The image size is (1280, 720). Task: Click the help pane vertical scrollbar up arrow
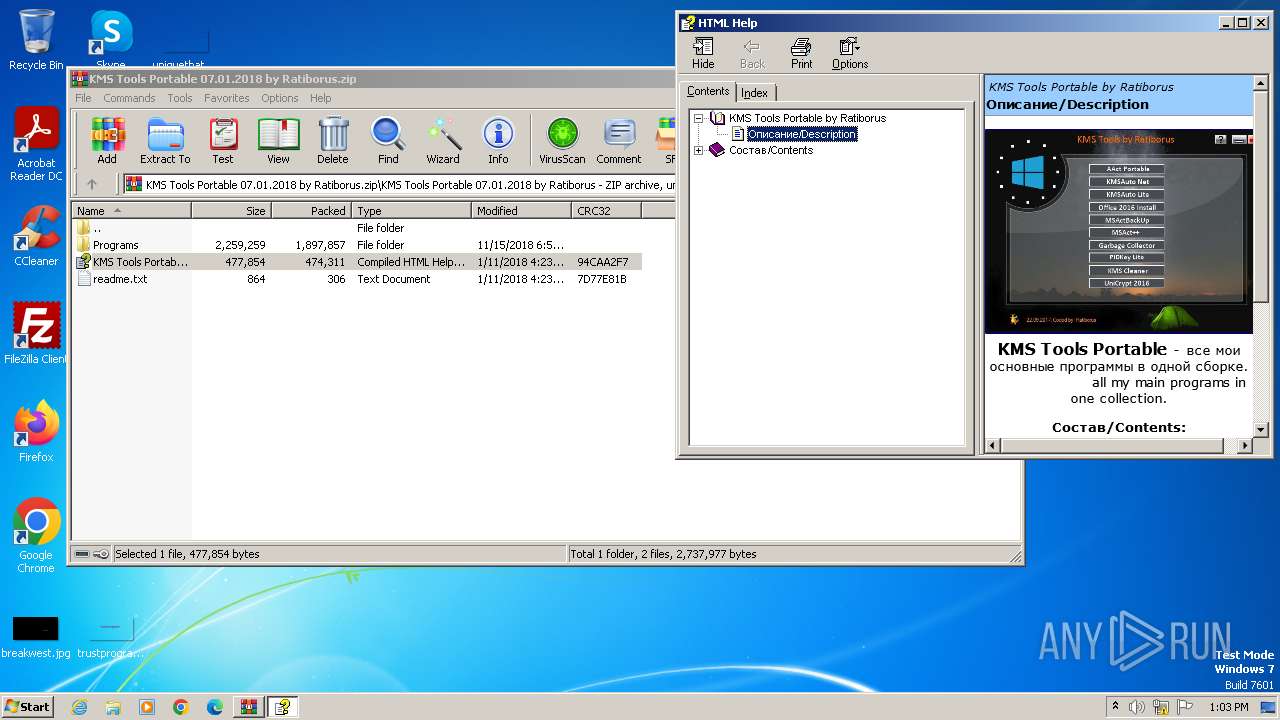1260,83
